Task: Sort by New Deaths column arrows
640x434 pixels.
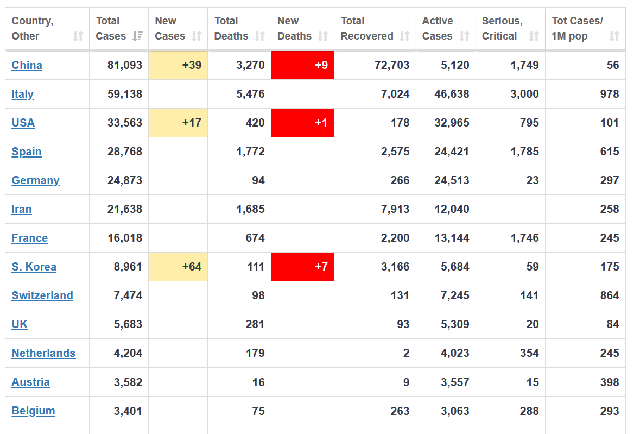Action: 323,36
